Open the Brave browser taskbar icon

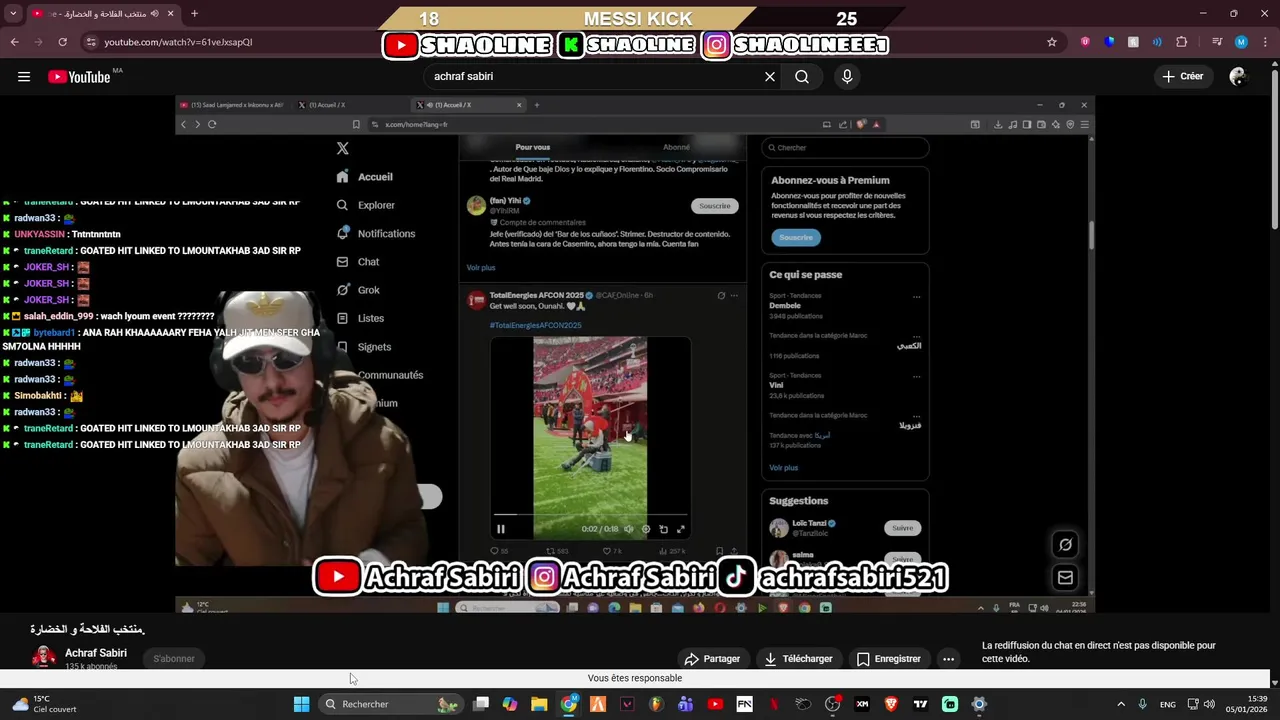pos(891,704)
